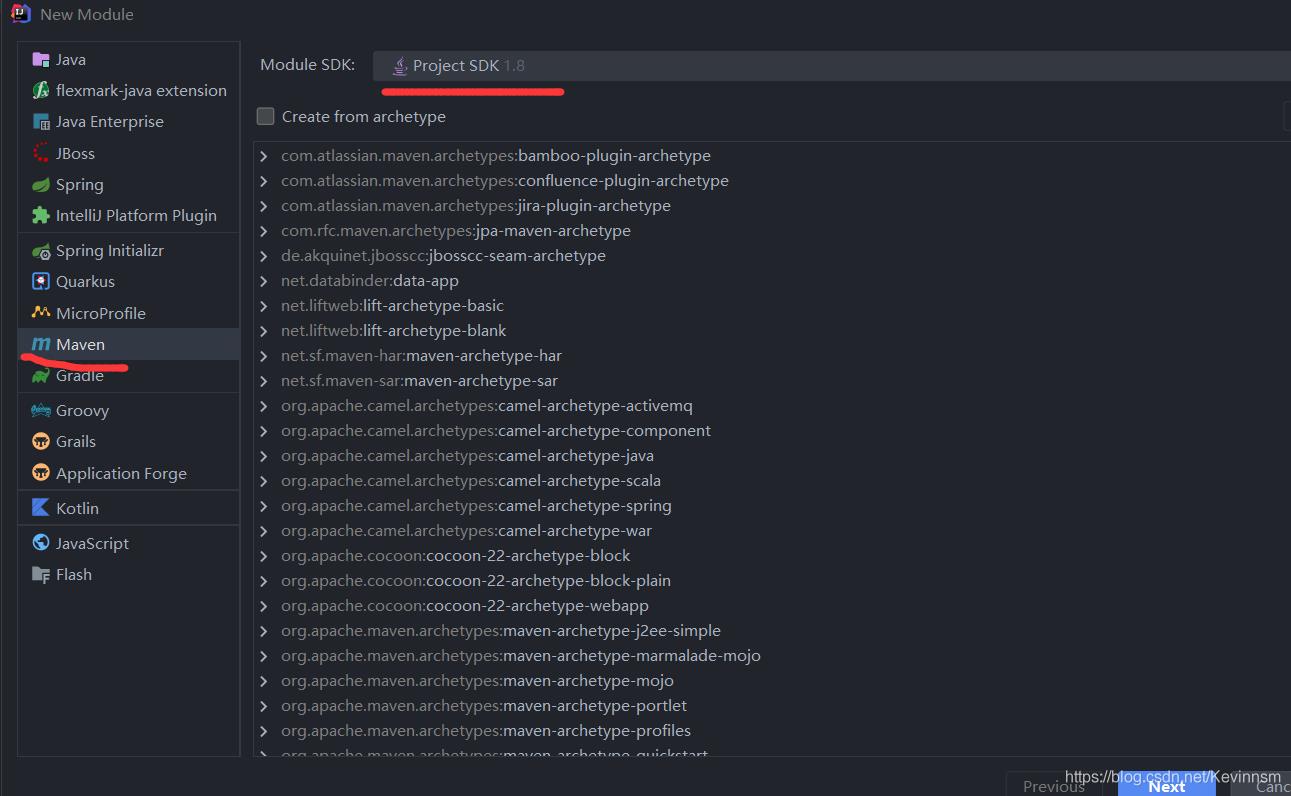Expand jpa-maven-archetype node
The width and height of the screenshot is (1291, 796).
pyautogui.click(x=264, y=231)
